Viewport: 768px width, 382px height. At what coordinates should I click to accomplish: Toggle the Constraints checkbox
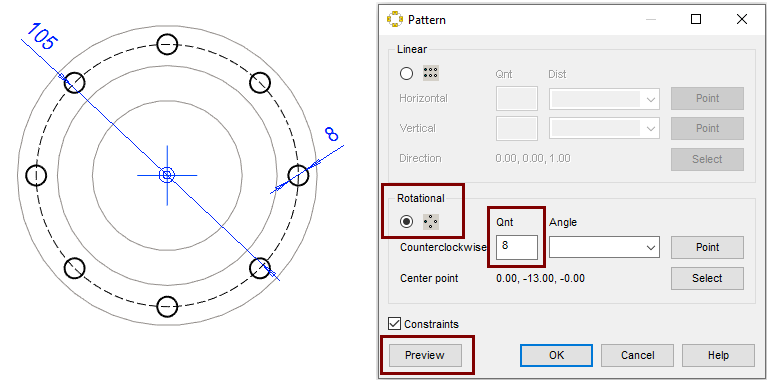[394, 324]
